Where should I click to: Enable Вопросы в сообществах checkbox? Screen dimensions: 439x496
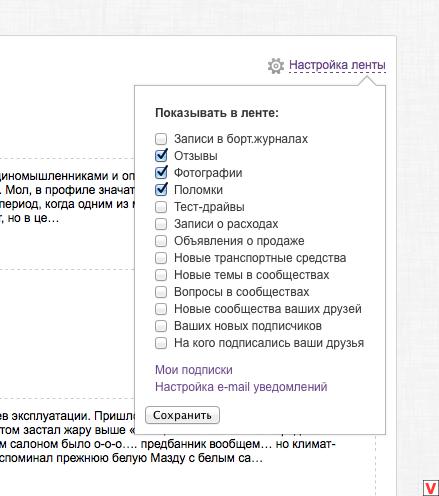(x=161, y=292)
